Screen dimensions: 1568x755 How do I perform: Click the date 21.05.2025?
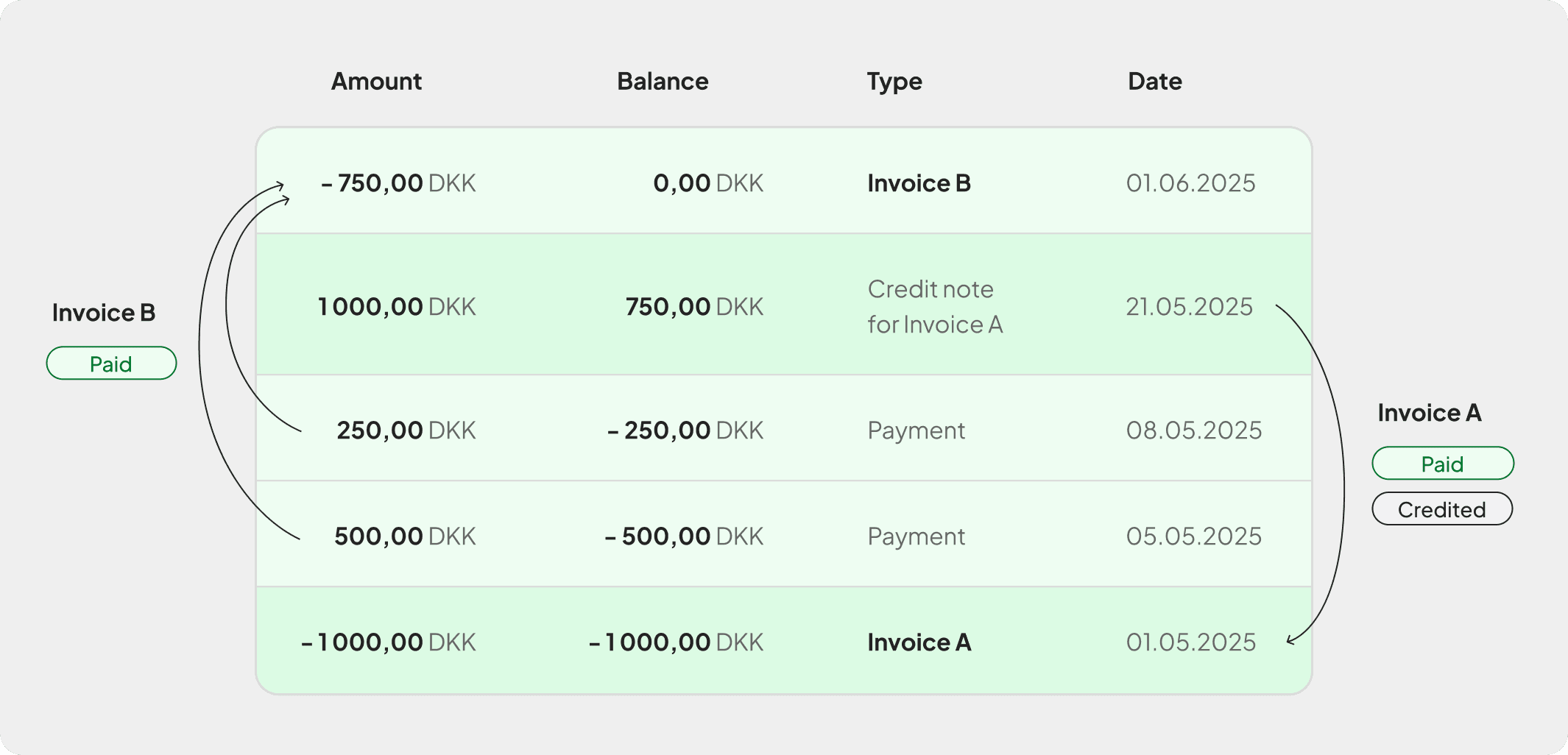1189,307
